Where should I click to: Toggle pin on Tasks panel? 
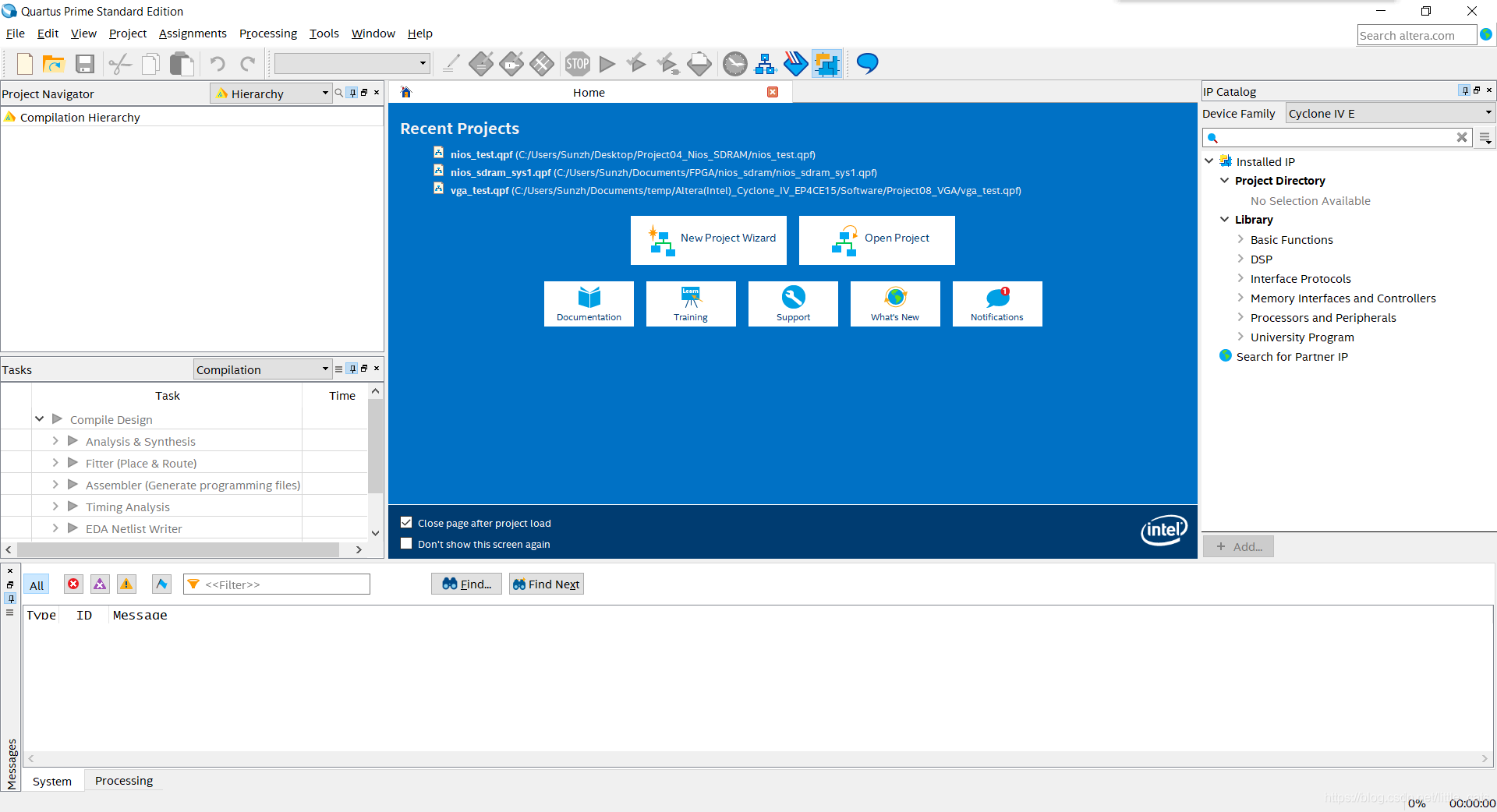pos(352,369)
